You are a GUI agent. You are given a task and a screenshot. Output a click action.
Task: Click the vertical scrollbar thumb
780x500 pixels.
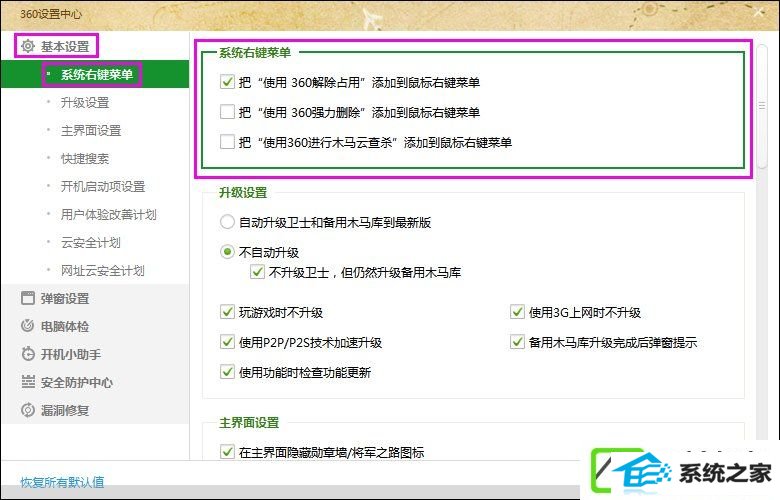762,106
